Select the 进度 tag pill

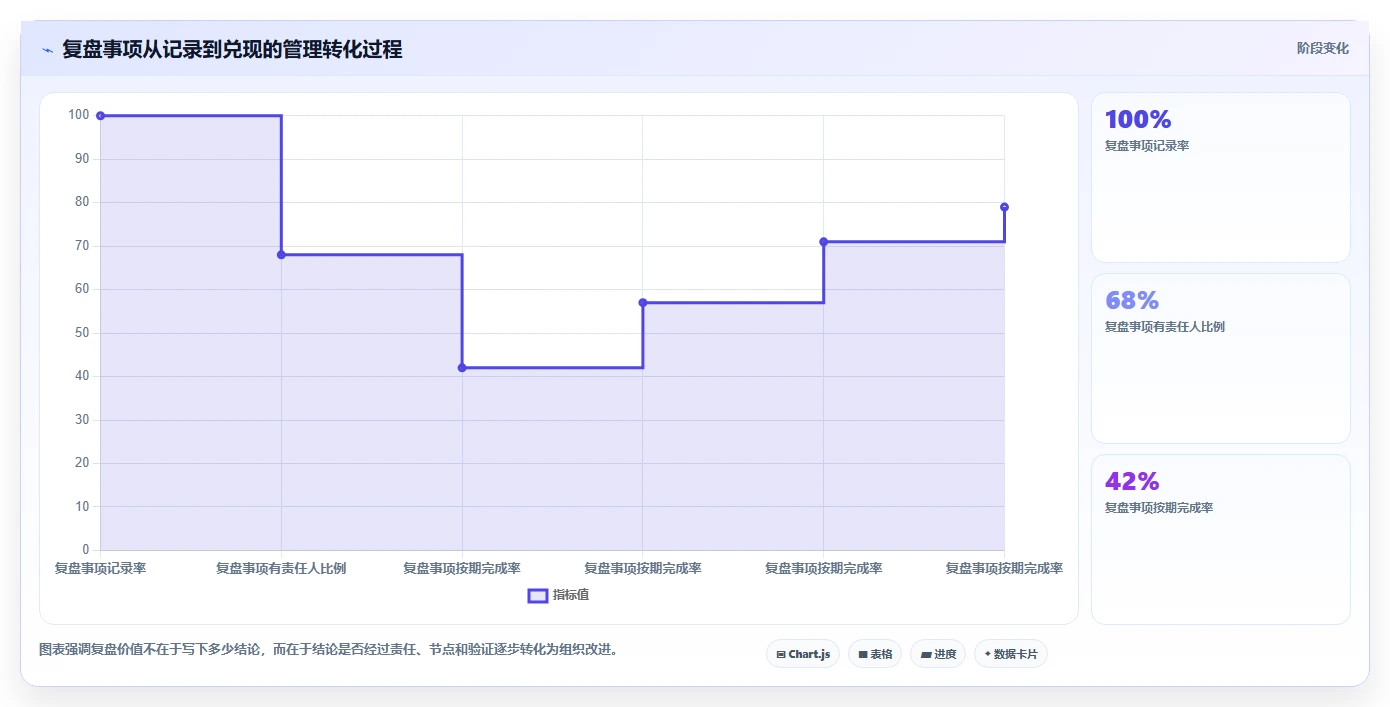point(938,654)
